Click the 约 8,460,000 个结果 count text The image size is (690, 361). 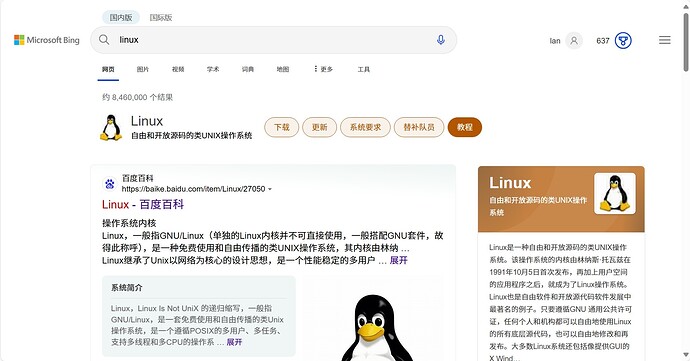pos(137,97)
